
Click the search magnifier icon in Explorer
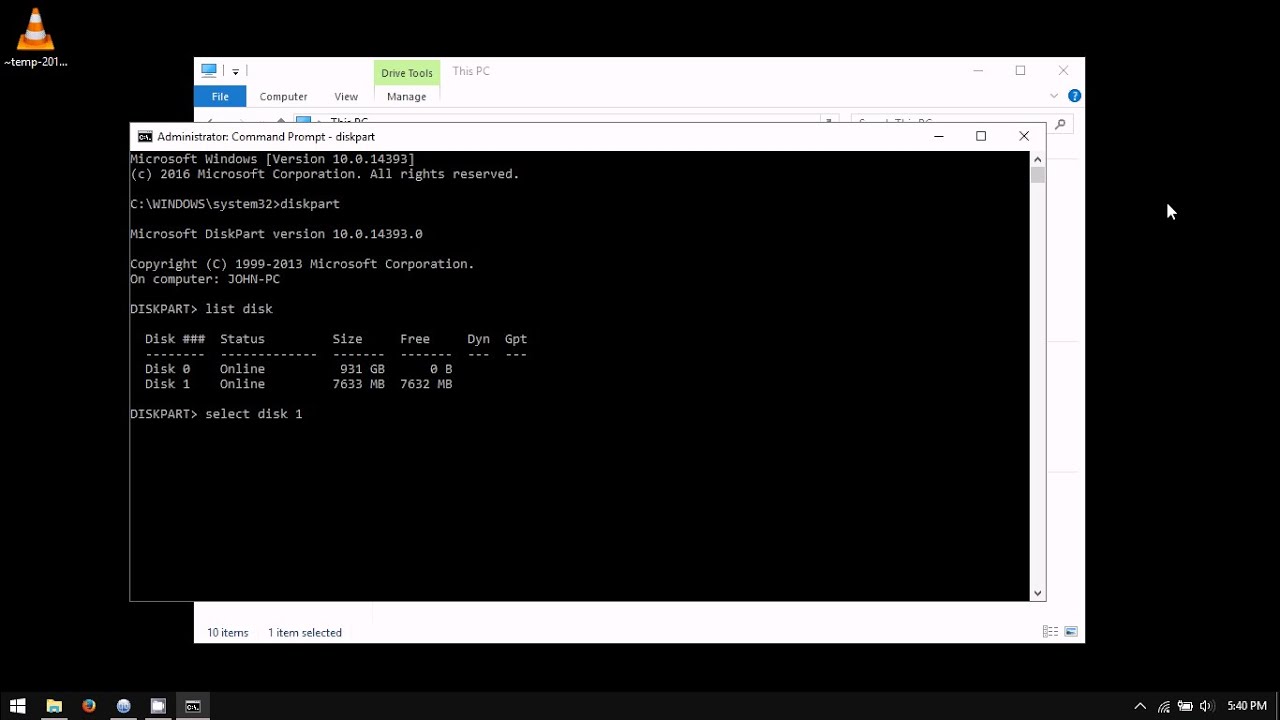pyautogui.click(x=1060, y=123)
